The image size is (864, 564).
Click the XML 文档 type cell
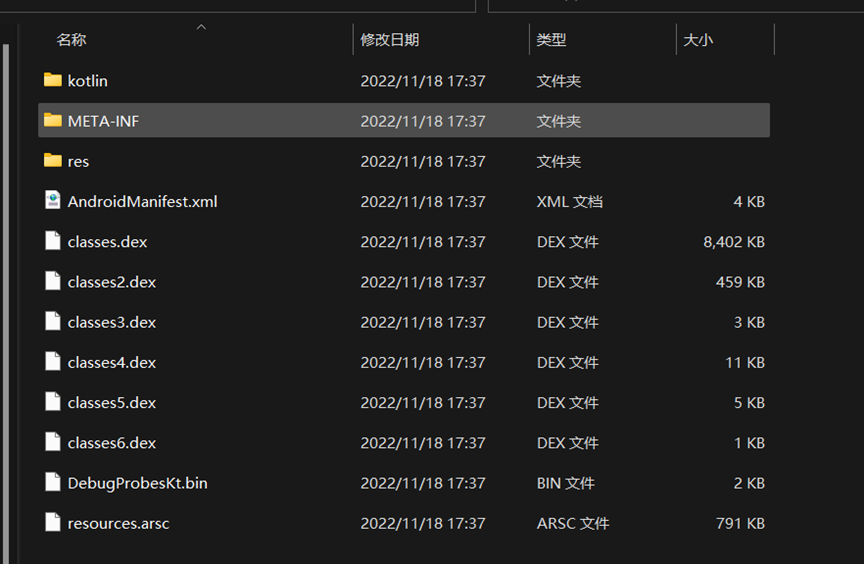coord(569,201)
